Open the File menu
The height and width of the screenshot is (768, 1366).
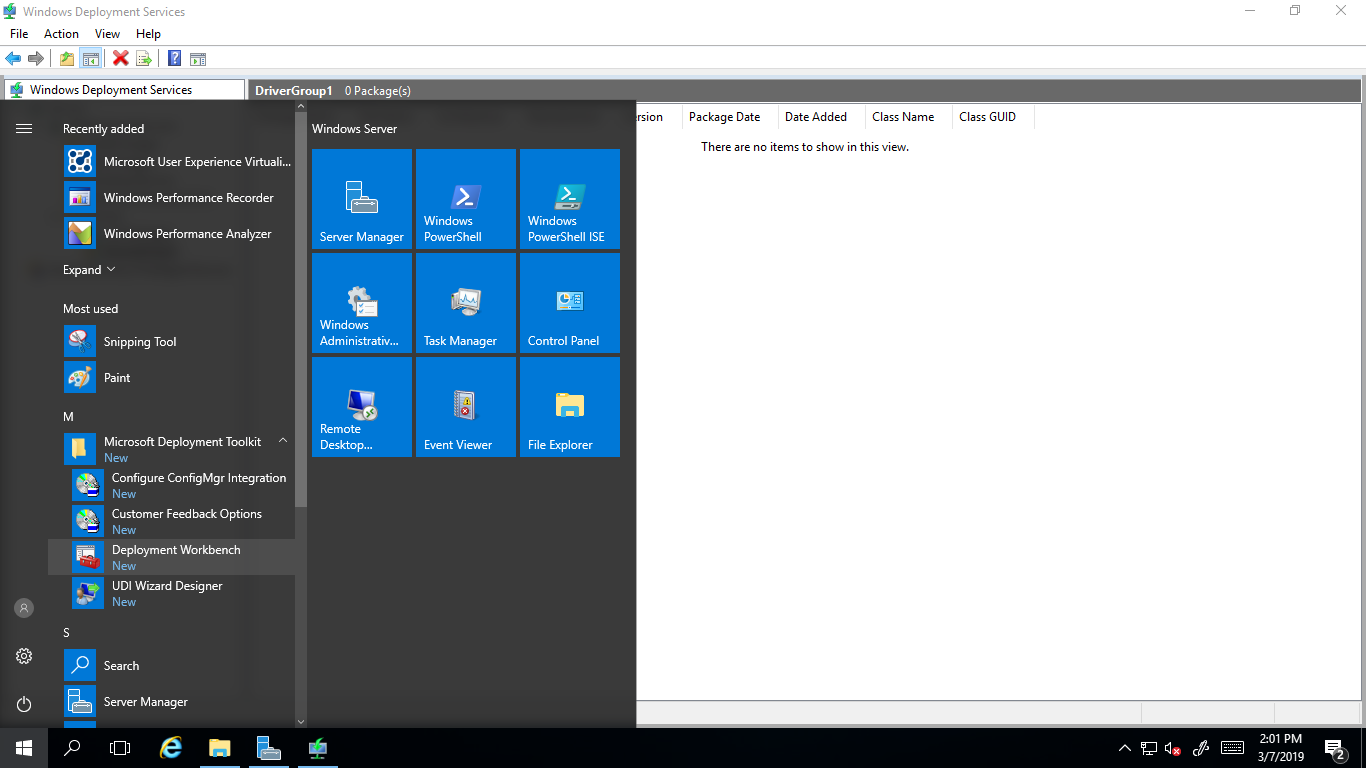[19, 34]
